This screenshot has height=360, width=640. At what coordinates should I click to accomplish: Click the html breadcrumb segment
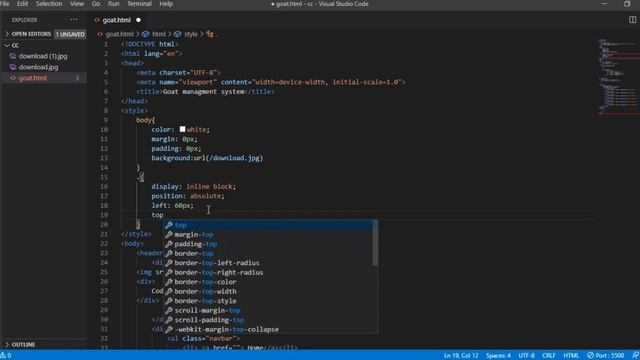point(159,34)
